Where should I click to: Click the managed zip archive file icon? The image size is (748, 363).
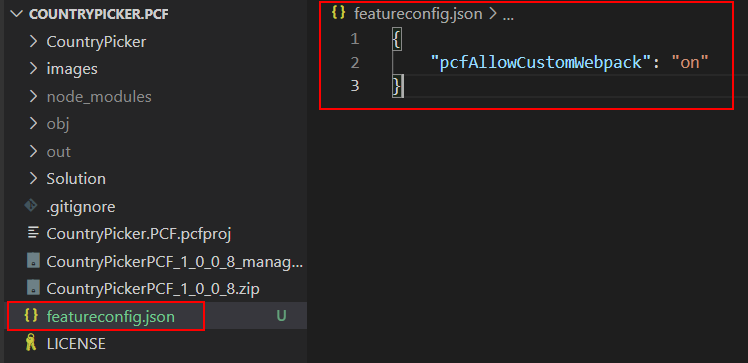pos(33,261)
